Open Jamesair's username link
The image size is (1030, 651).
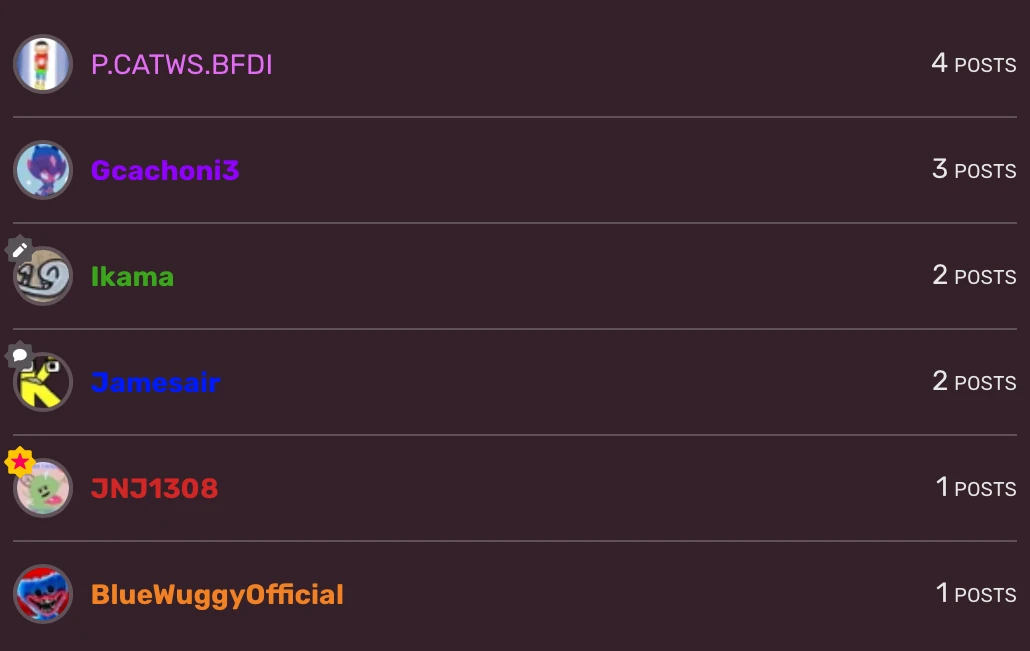156,382
